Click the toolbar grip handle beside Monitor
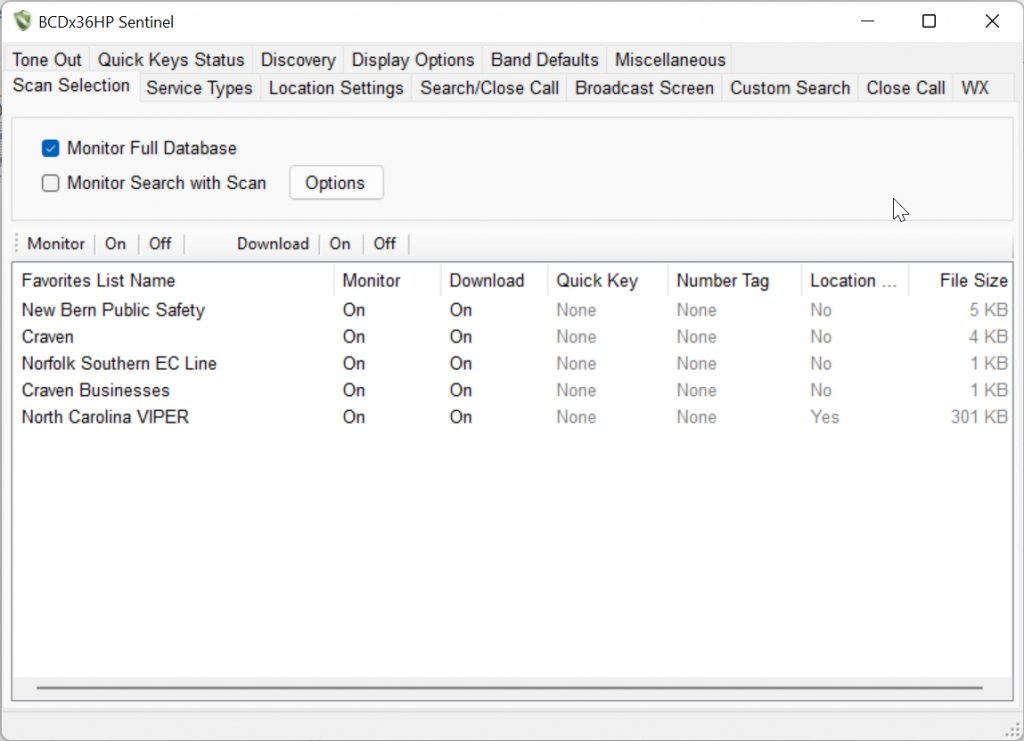 pyautogui.click(x=16, y=244)
